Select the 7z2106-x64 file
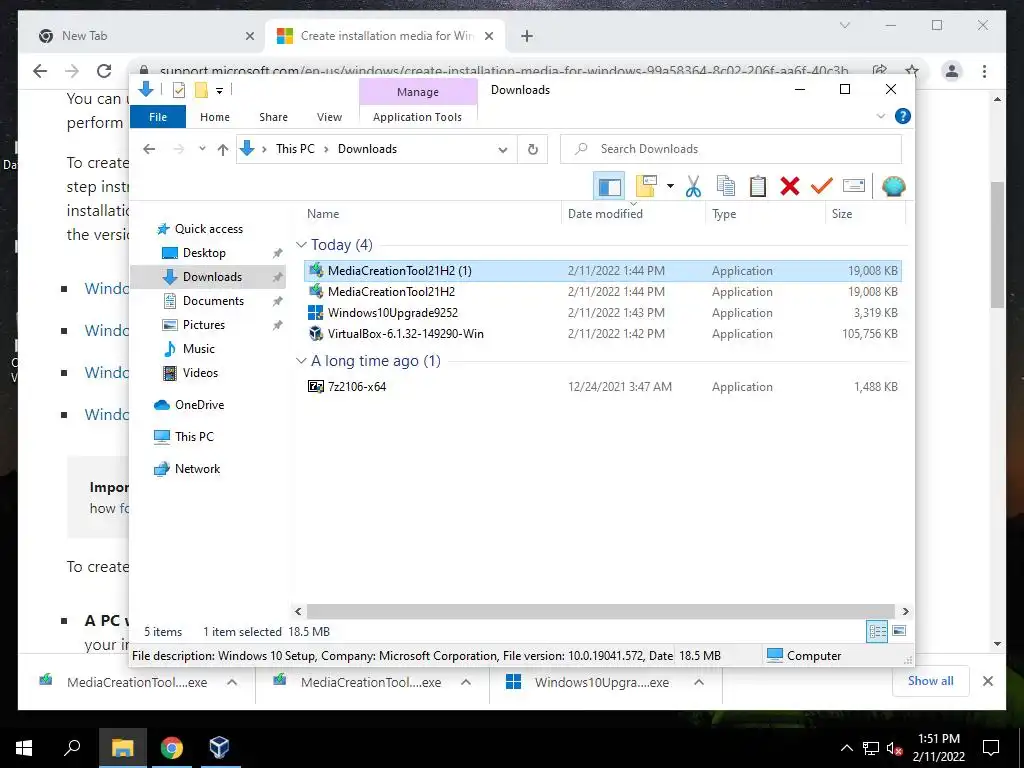The height and width of the screenshot is (768, 1024). pos(603,386)
